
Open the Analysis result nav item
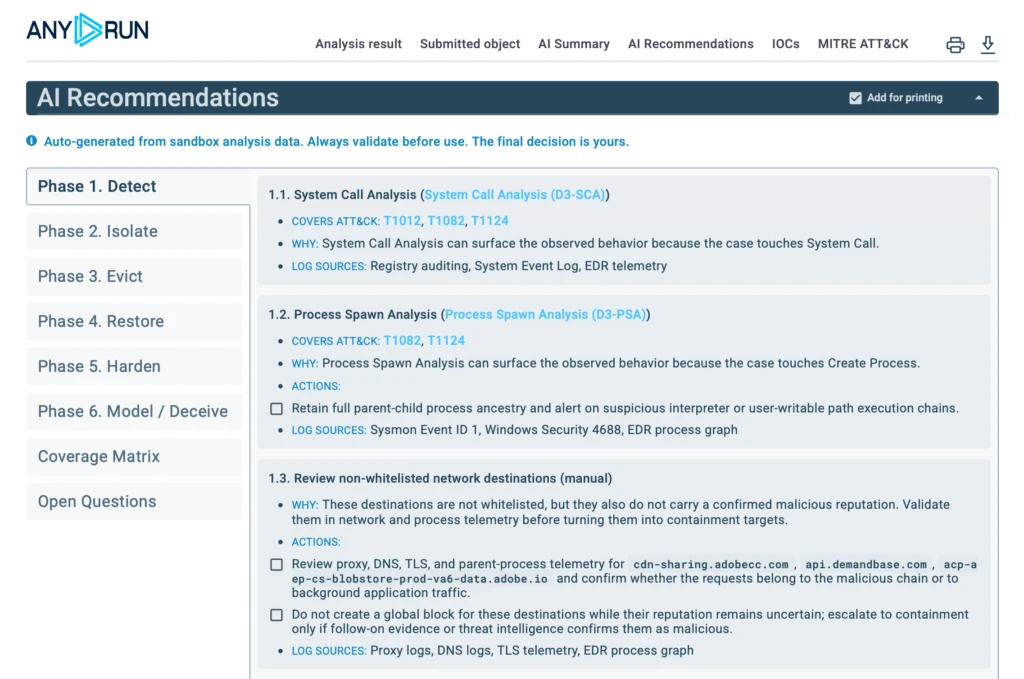click(x=359, y=44)
